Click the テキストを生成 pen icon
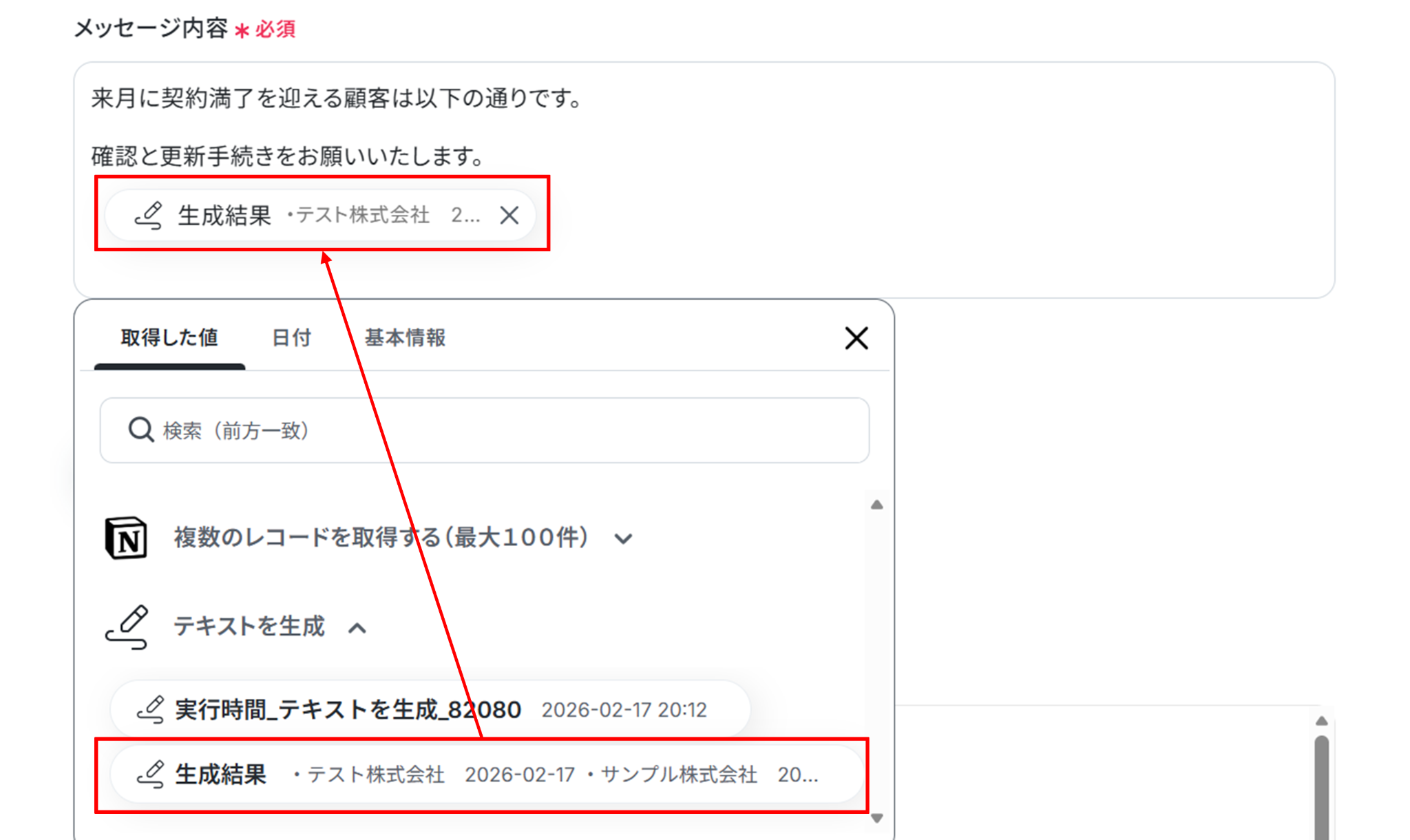The width and height of the screenshot is (1410, 840). (127, 627)
